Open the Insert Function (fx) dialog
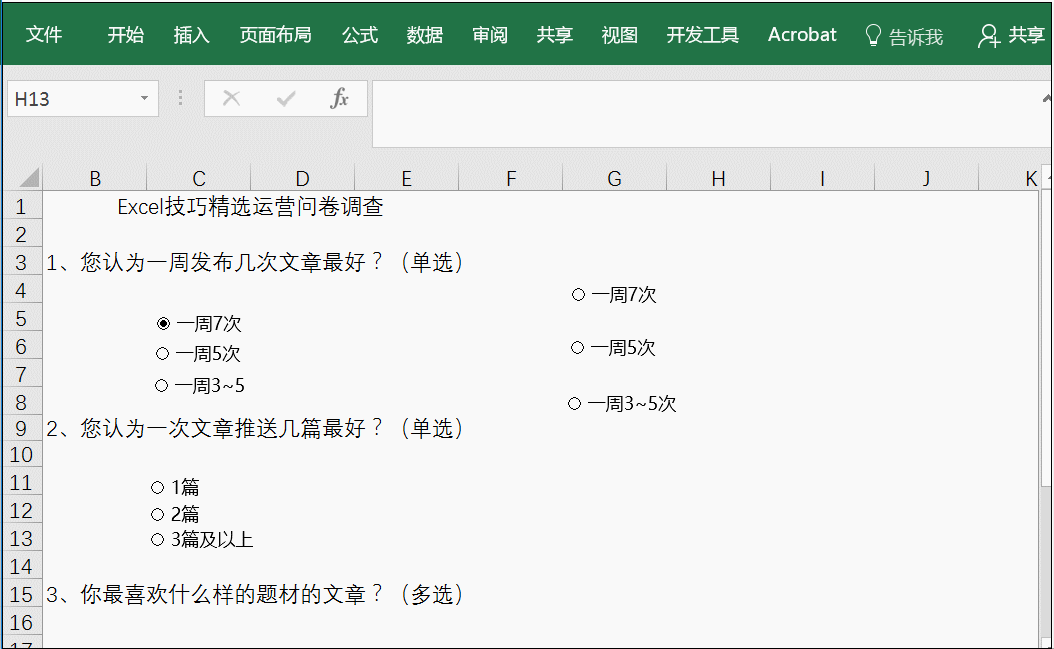 (340, 98)
